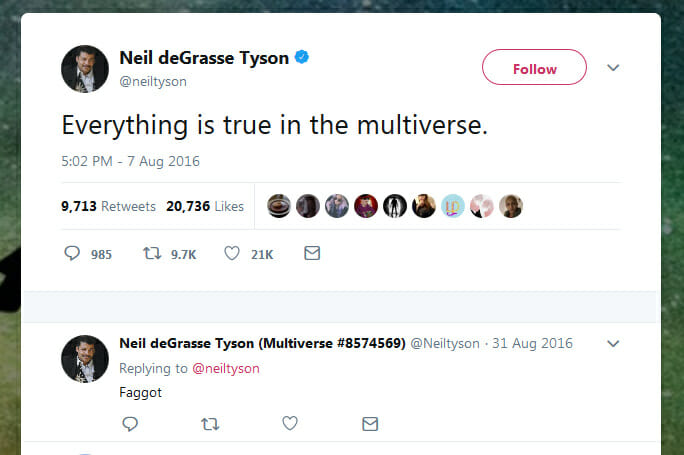Retweet the main tweet showing 9.7K
Image resolution: width=684 pixels, height=455 pixels.
tap(153, 254)
